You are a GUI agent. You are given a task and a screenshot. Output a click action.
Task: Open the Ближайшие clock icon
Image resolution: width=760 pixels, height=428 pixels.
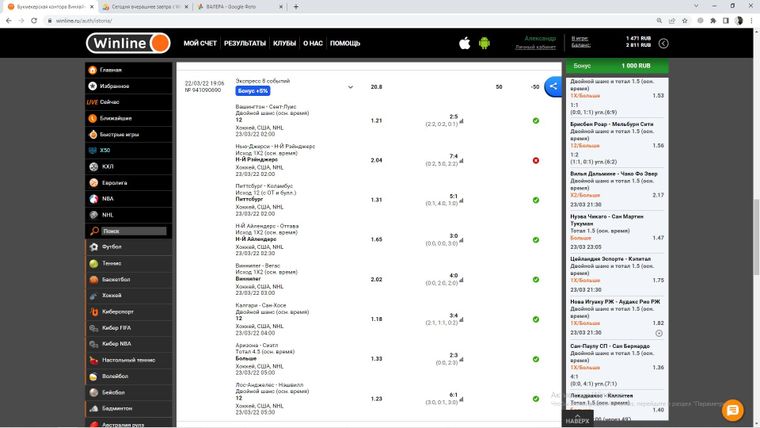click(x=93, y=118)
